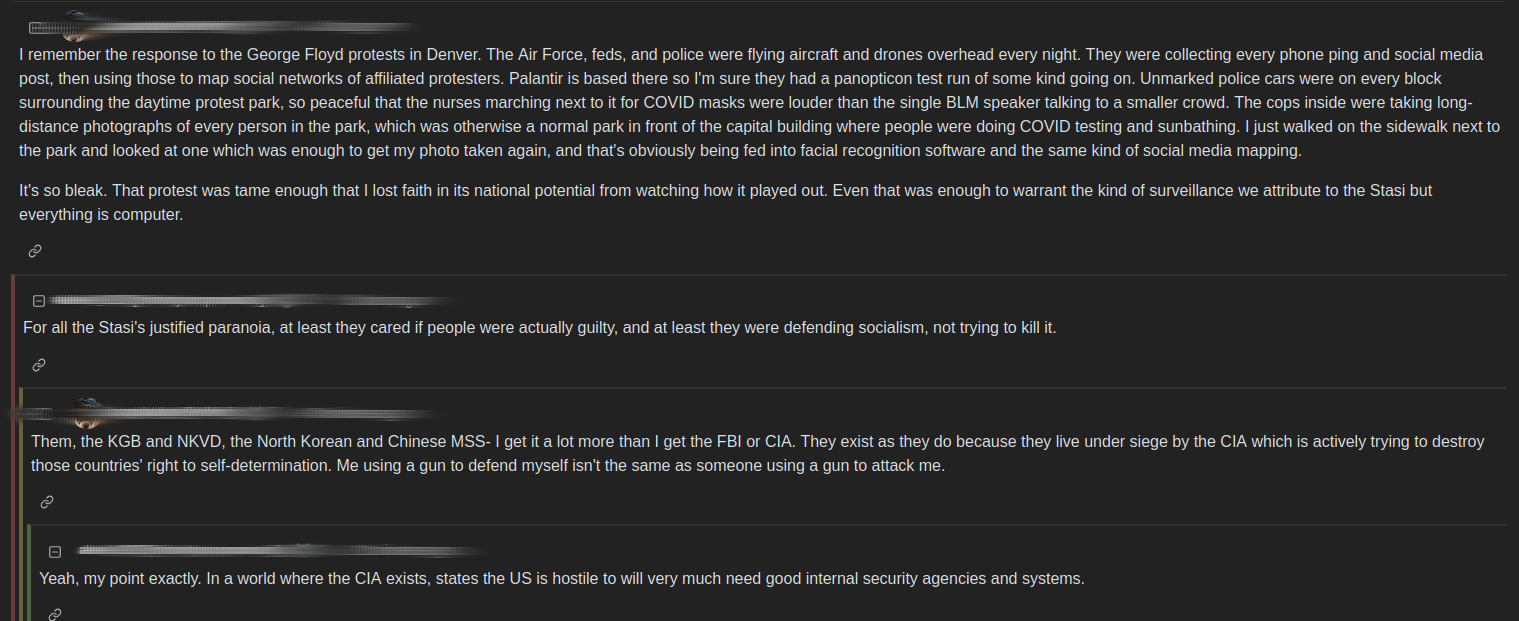Open author name above 'Yeah, my point exactly'
The height and width of the screenshot is (621, 1519).
coord(280,550)
